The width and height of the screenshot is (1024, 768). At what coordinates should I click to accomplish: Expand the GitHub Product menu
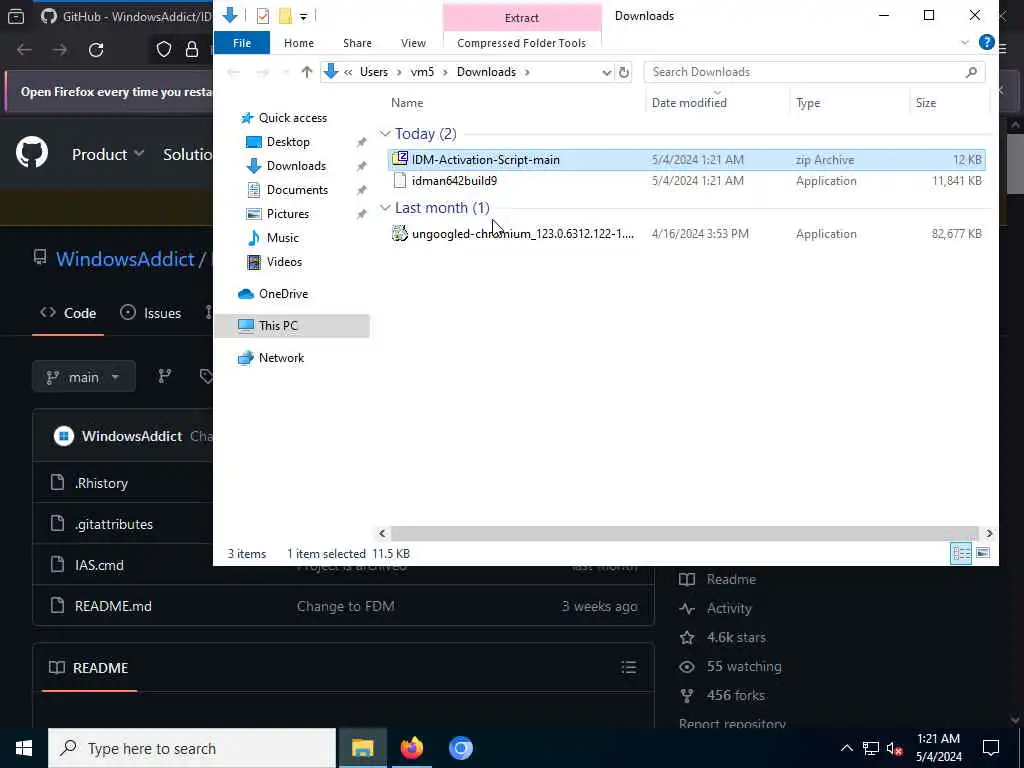108,155
